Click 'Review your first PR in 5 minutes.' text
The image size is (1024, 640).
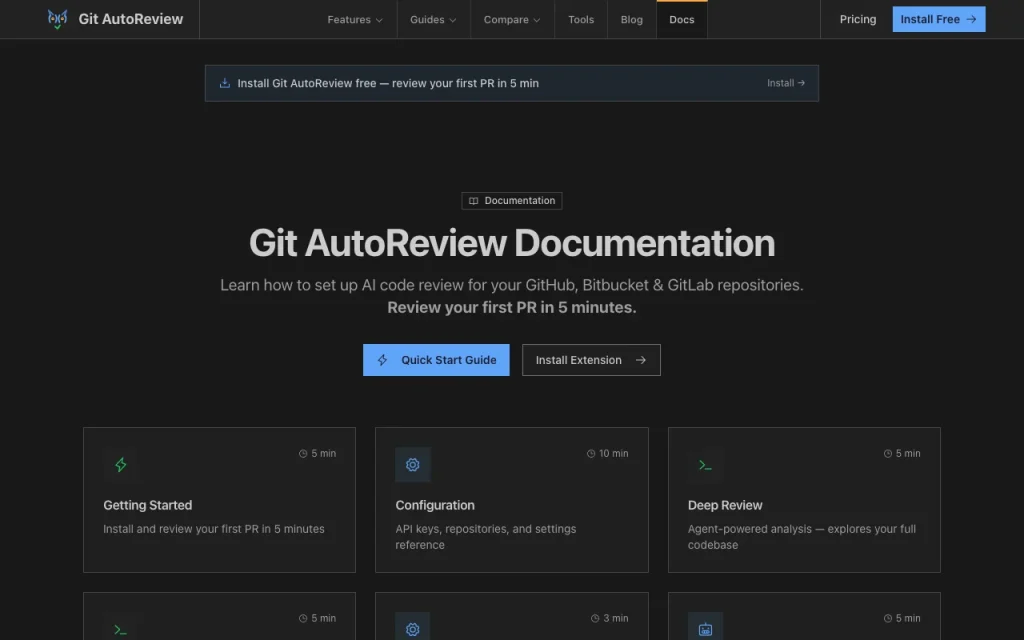click(512, 307)
